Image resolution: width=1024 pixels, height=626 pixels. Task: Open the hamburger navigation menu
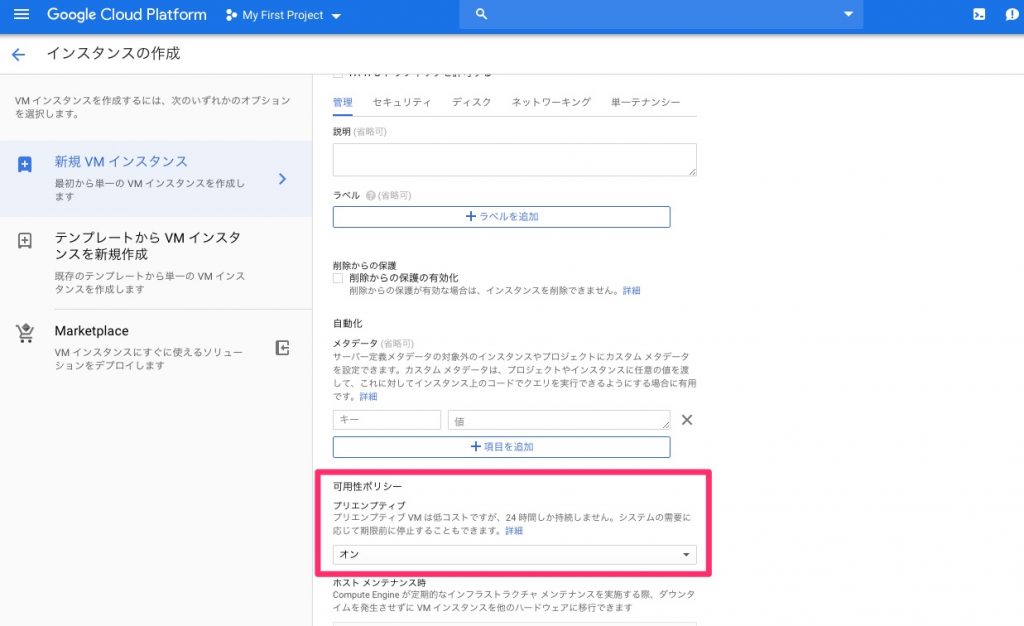[21, 15]
